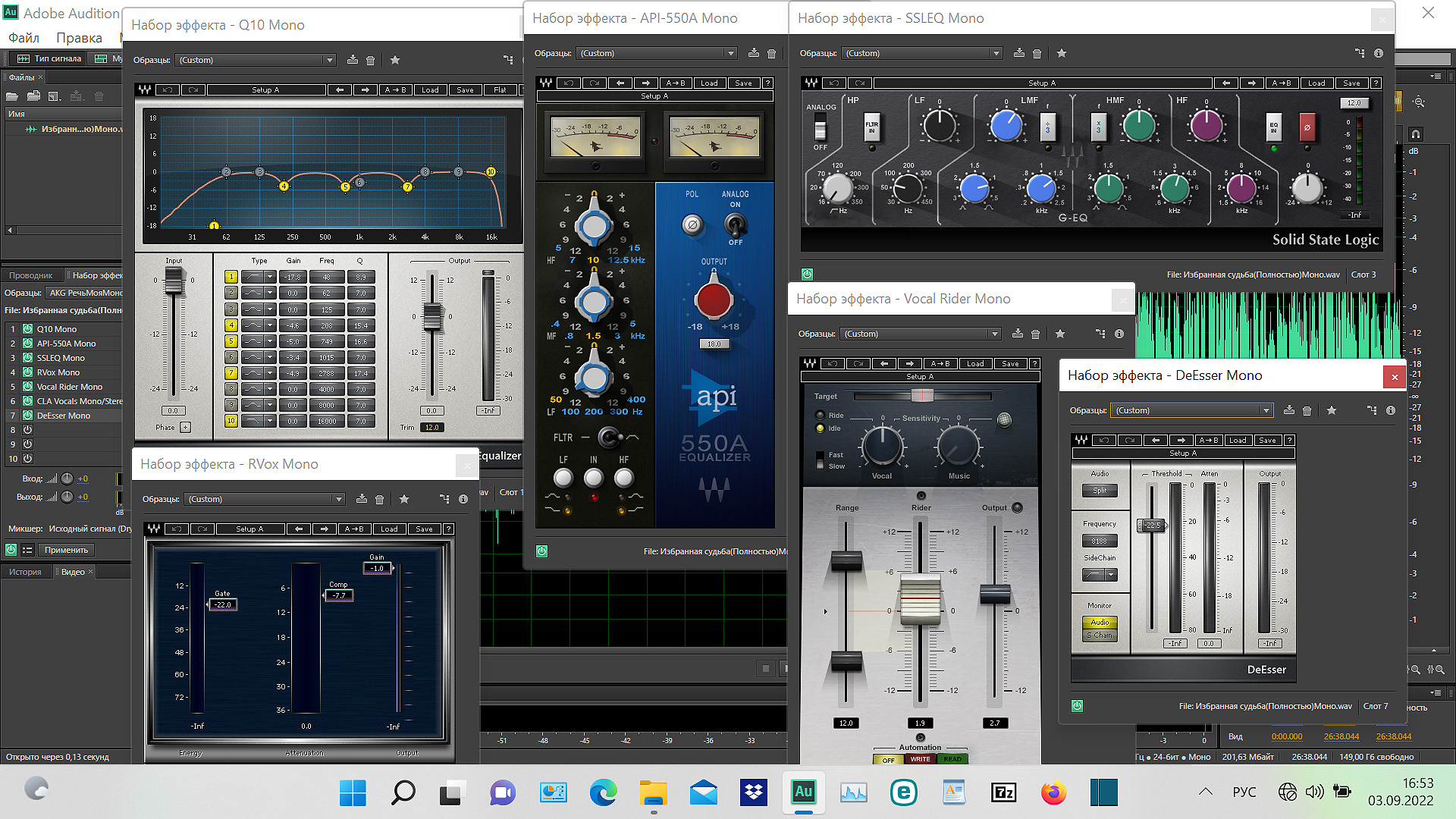
Task: Toggle EQ IN switch on SSLEQ plugin
Action: 1273,127
